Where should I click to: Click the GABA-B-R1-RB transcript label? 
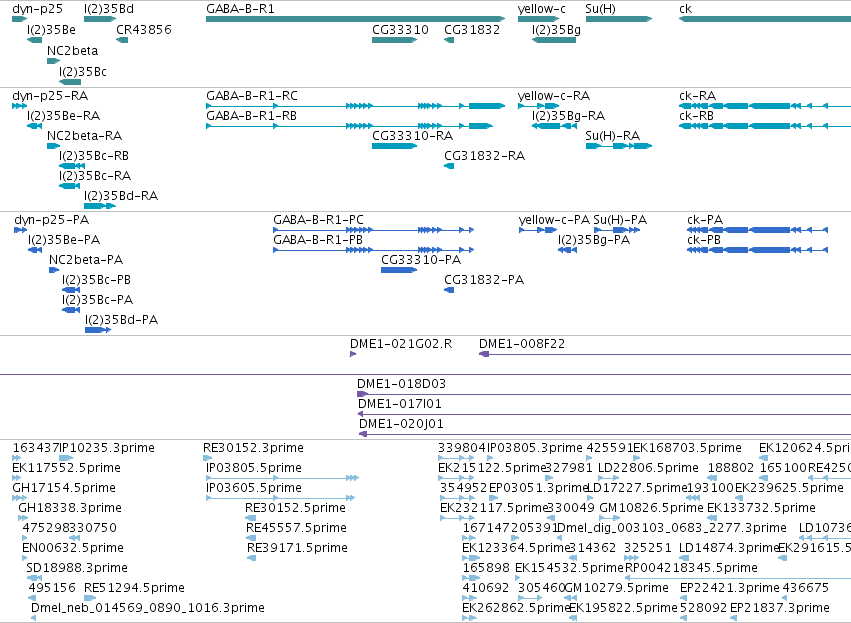coord(251,116)
